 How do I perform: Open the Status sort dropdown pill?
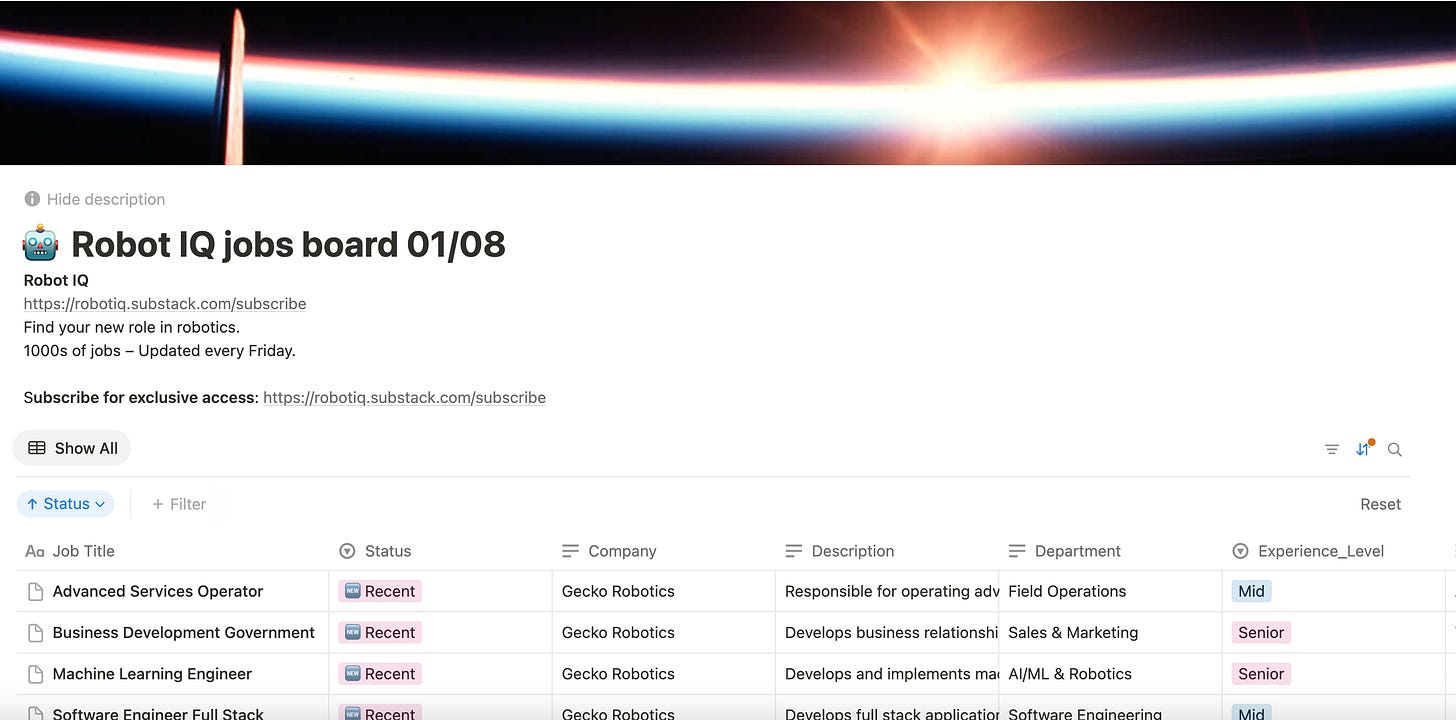[x=66, y=504]
